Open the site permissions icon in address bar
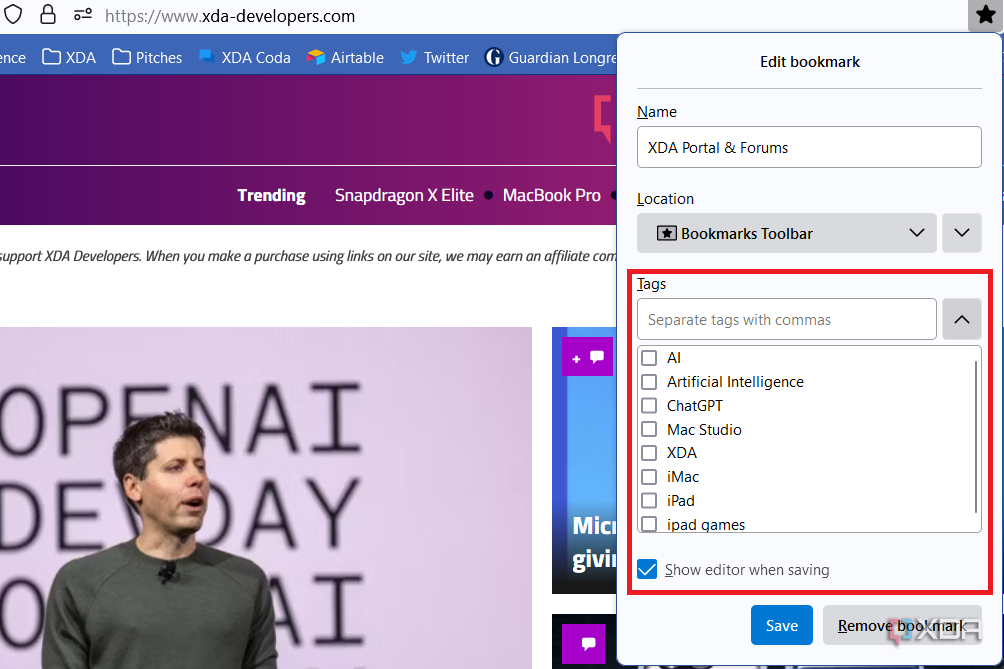Image resolution: width=1004 pixels, height=669 pixels. pos(83,14)
